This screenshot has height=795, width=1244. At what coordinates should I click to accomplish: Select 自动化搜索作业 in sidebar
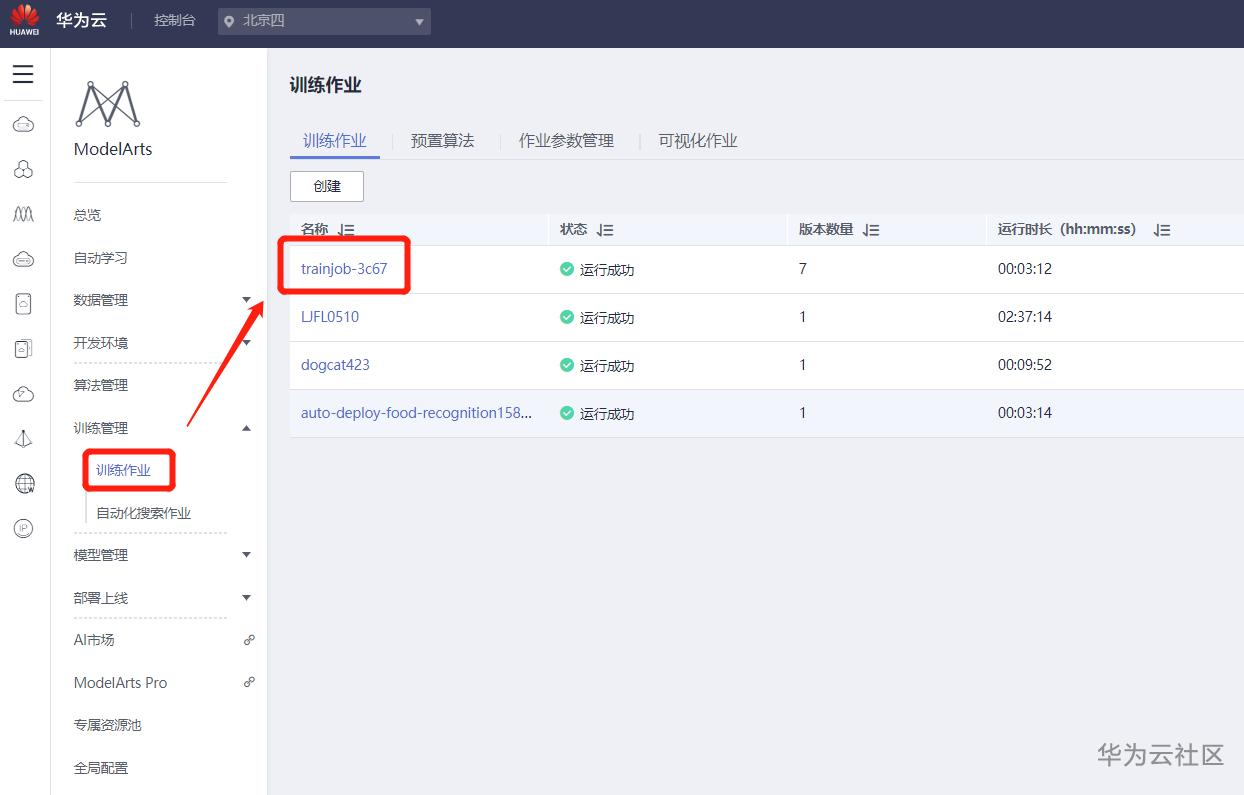coord(143,513)
